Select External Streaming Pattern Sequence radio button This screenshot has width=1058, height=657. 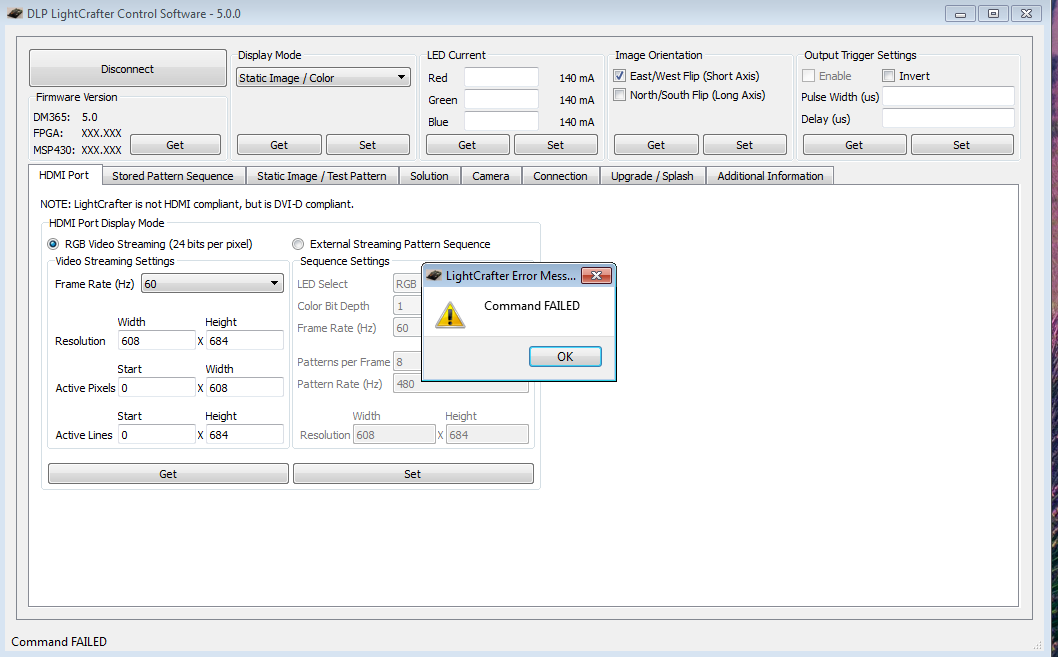coord(298,244)
